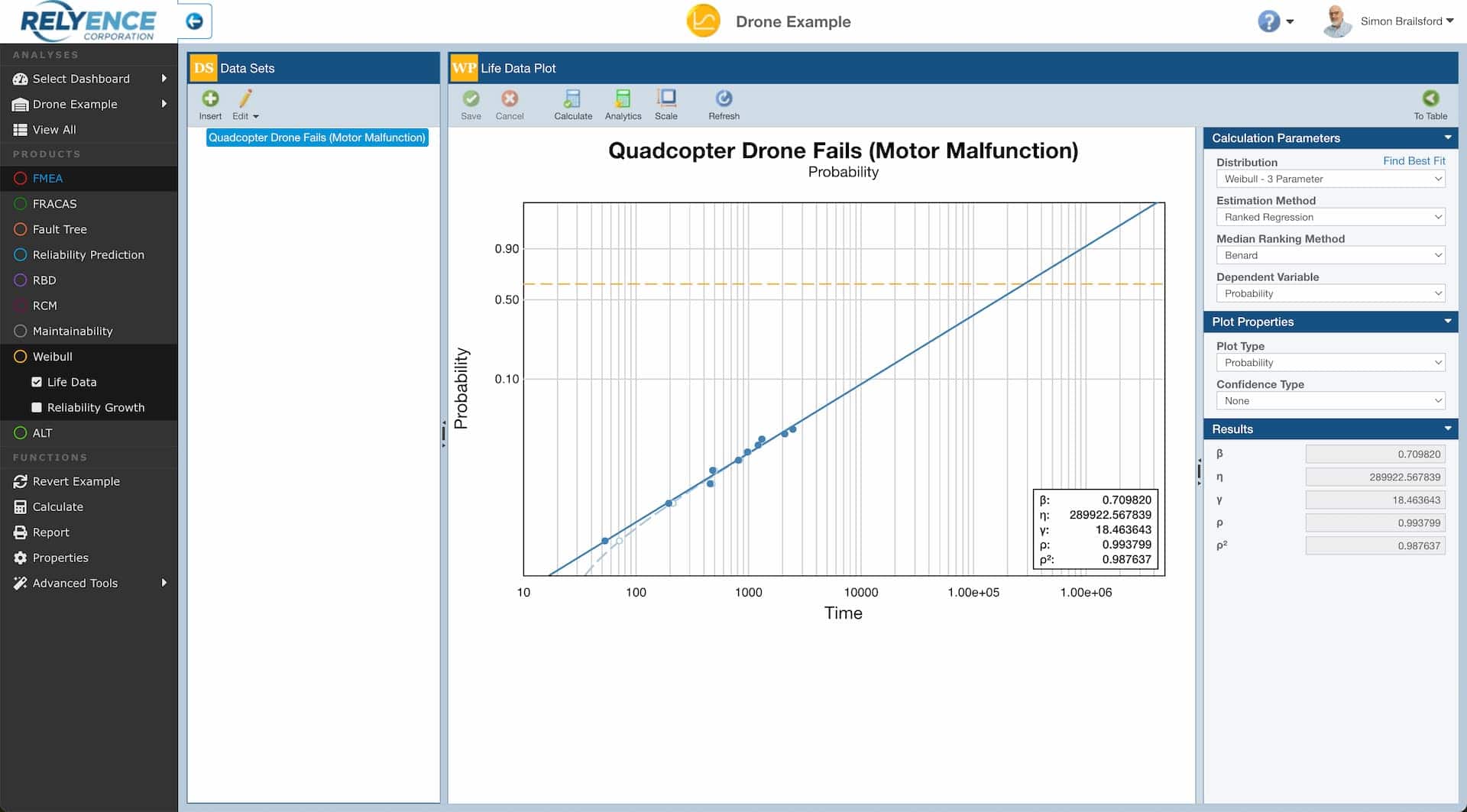Toggle the Life Data checkbox in the Weibull section
This screenshot has height=812, width=1467.
click(x=37, y=382)
